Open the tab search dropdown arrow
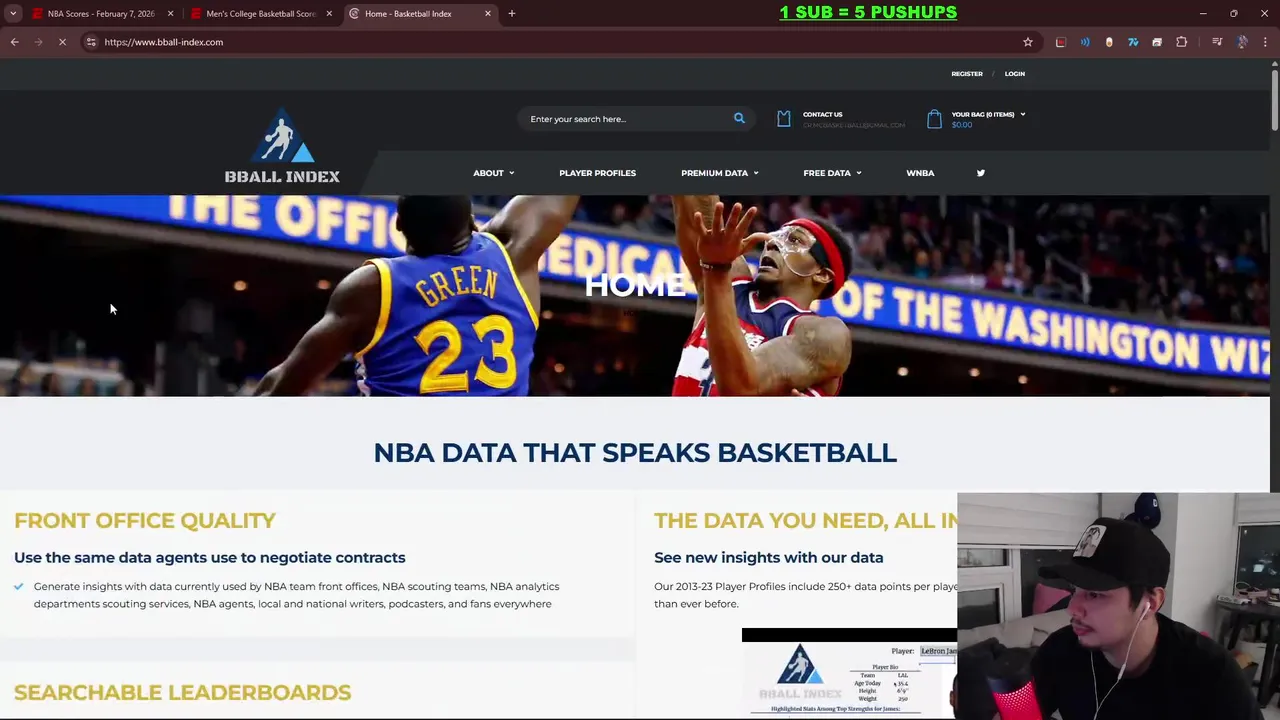The image size is (1280, 720). [13, 14]
